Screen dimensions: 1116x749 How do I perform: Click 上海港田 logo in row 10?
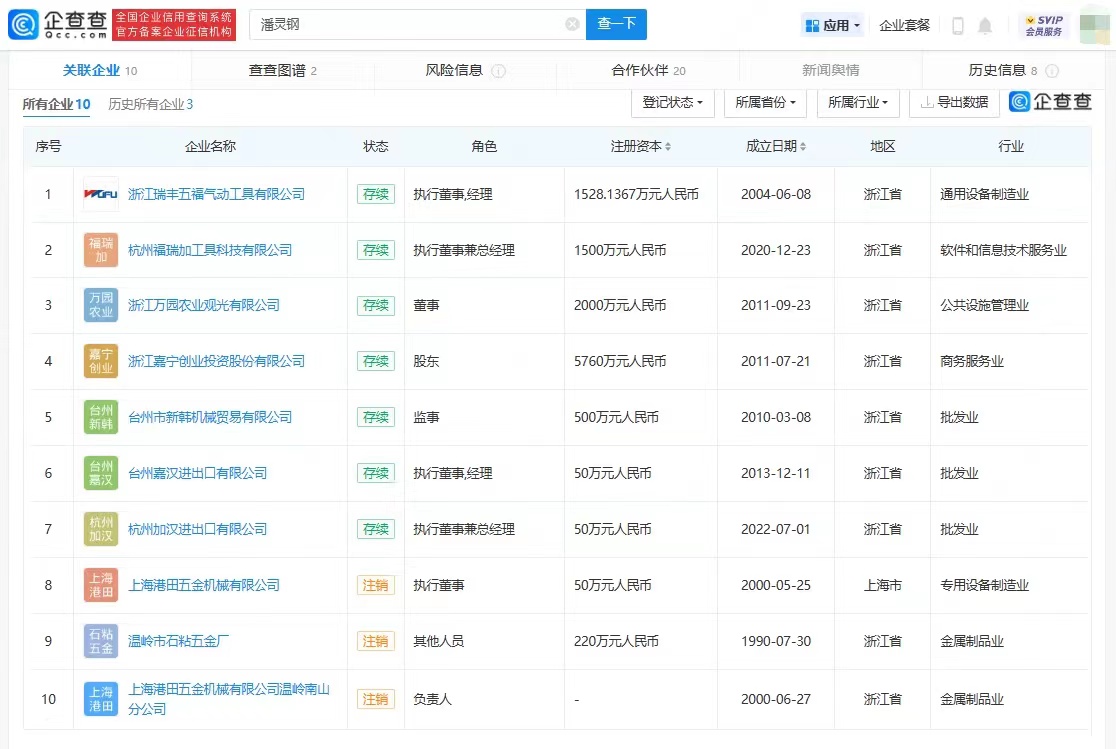click(100, 699)
